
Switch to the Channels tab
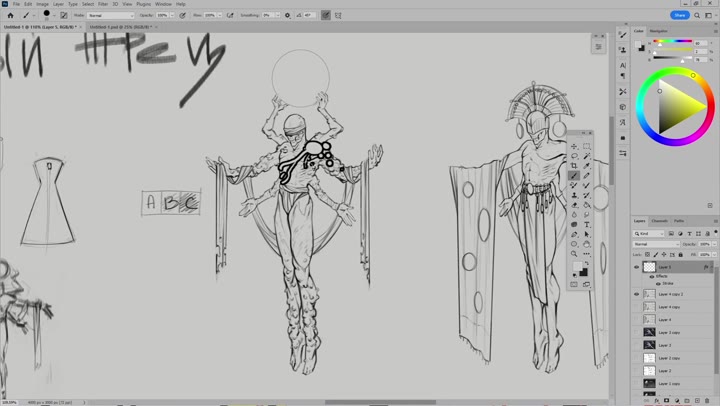[659, 221]
